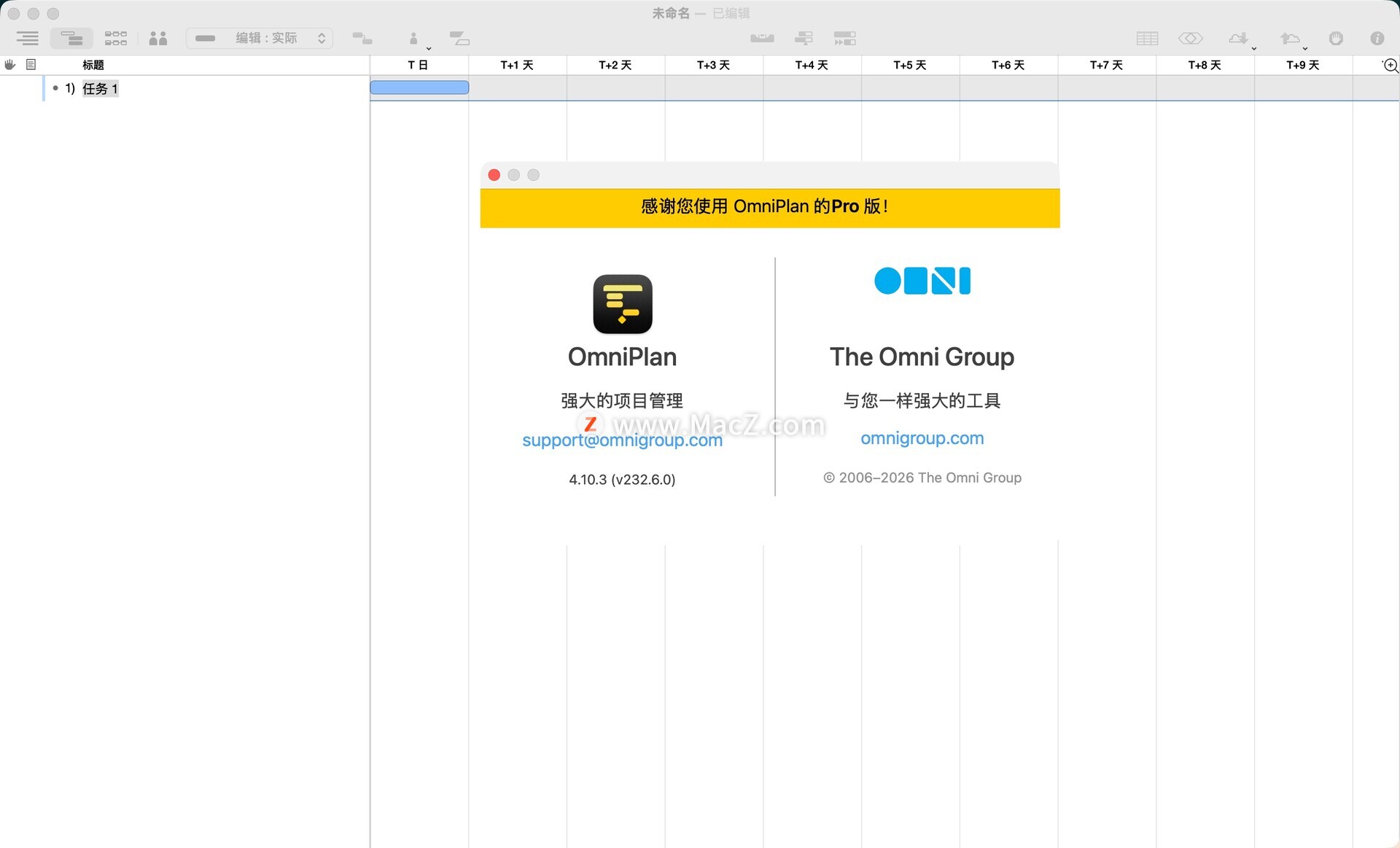Click the yellow Pro version thank-you banner
Viewport: 1400px width, 848px height.
770,208
